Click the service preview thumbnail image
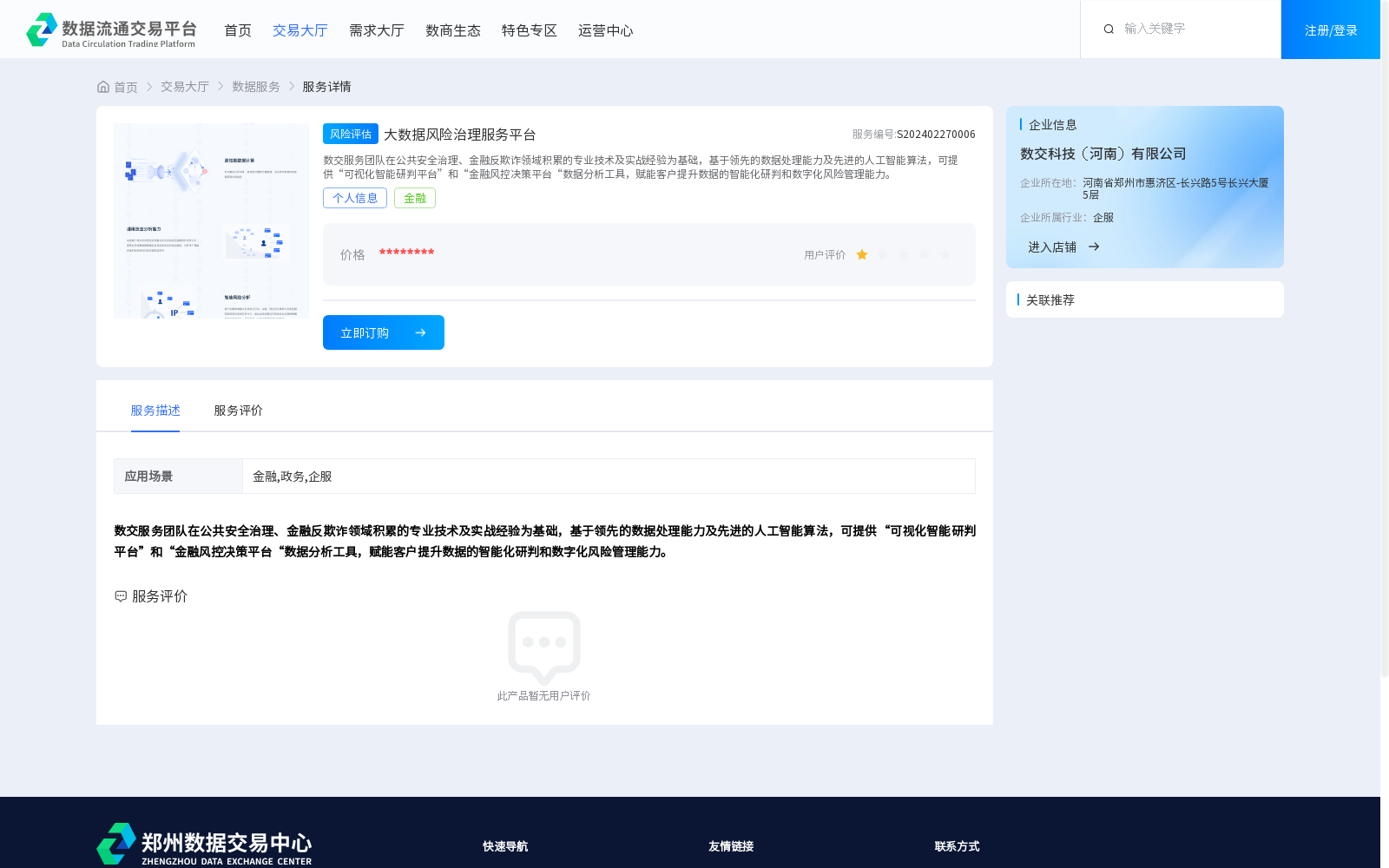1389x868 pixels. 211,220
